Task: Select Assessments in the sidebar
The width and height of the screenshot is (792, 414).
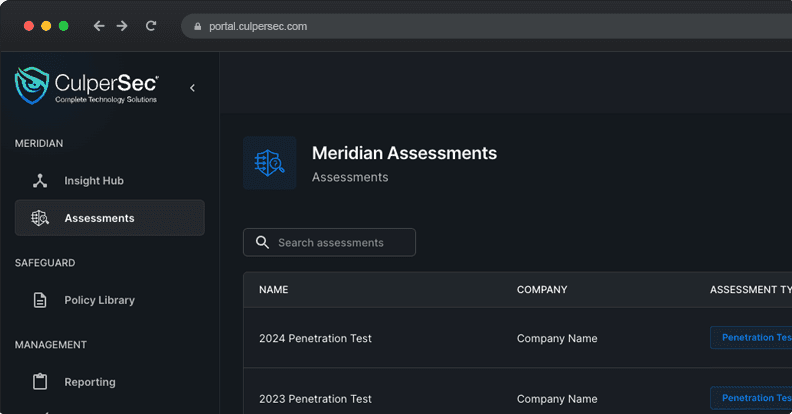Action: (x=110, y=218)
